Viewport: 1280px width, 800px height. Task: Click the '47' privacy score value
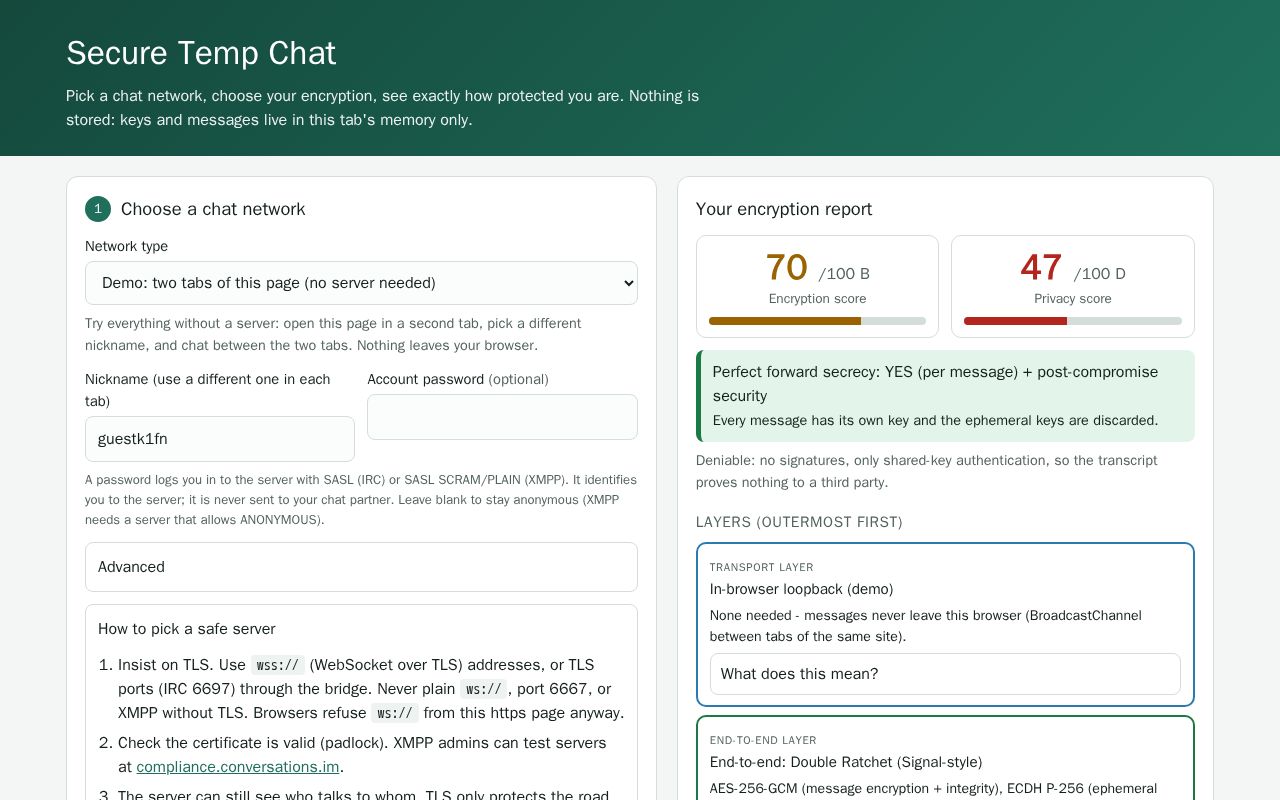click(1041, 268)
